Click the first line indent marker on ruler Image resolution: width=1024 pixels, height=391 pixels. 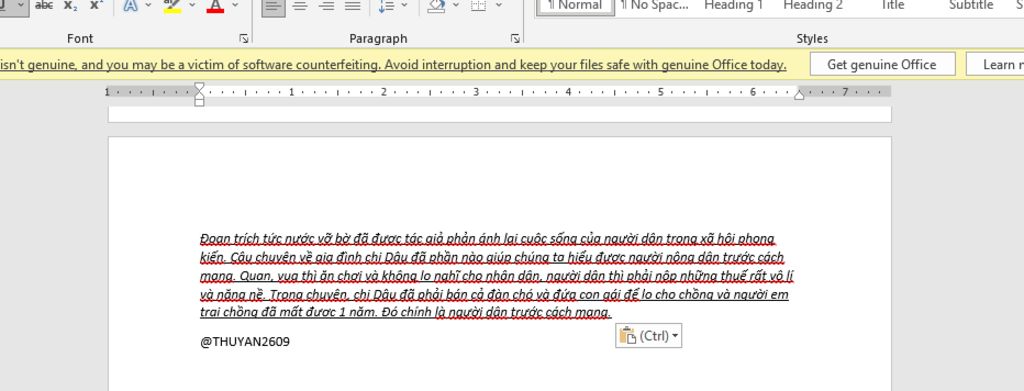[x=199, y=87]
